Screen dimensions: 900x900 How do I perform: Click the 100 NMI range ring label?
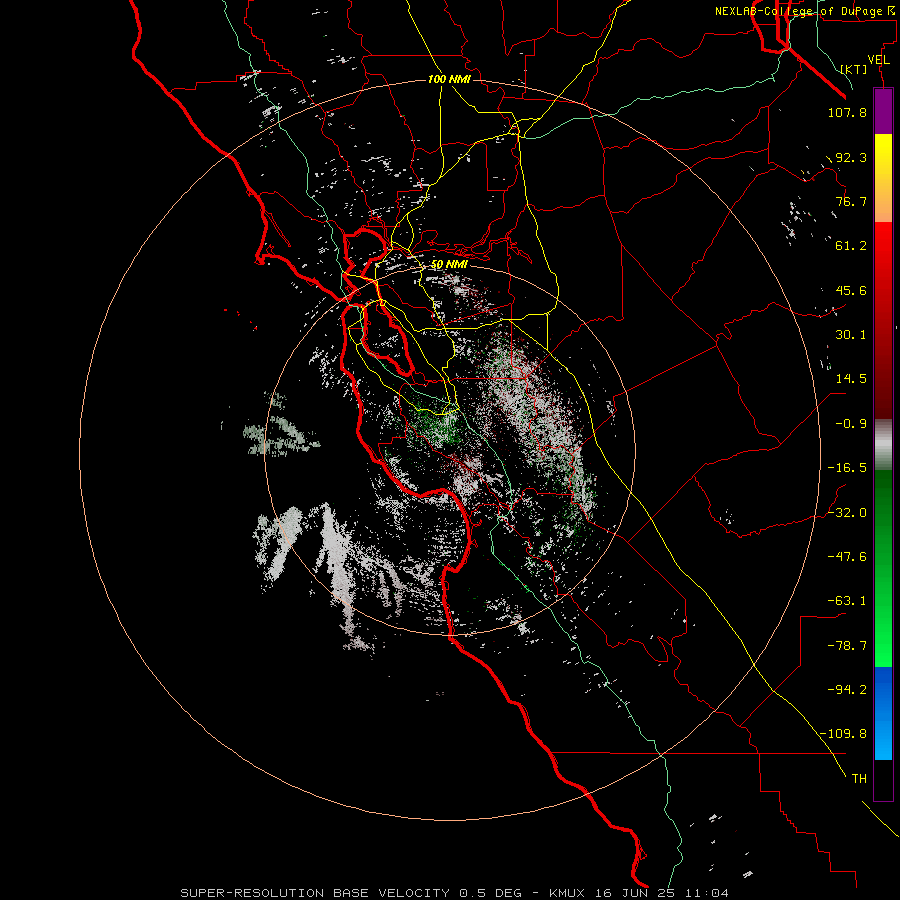click(449, 79)
